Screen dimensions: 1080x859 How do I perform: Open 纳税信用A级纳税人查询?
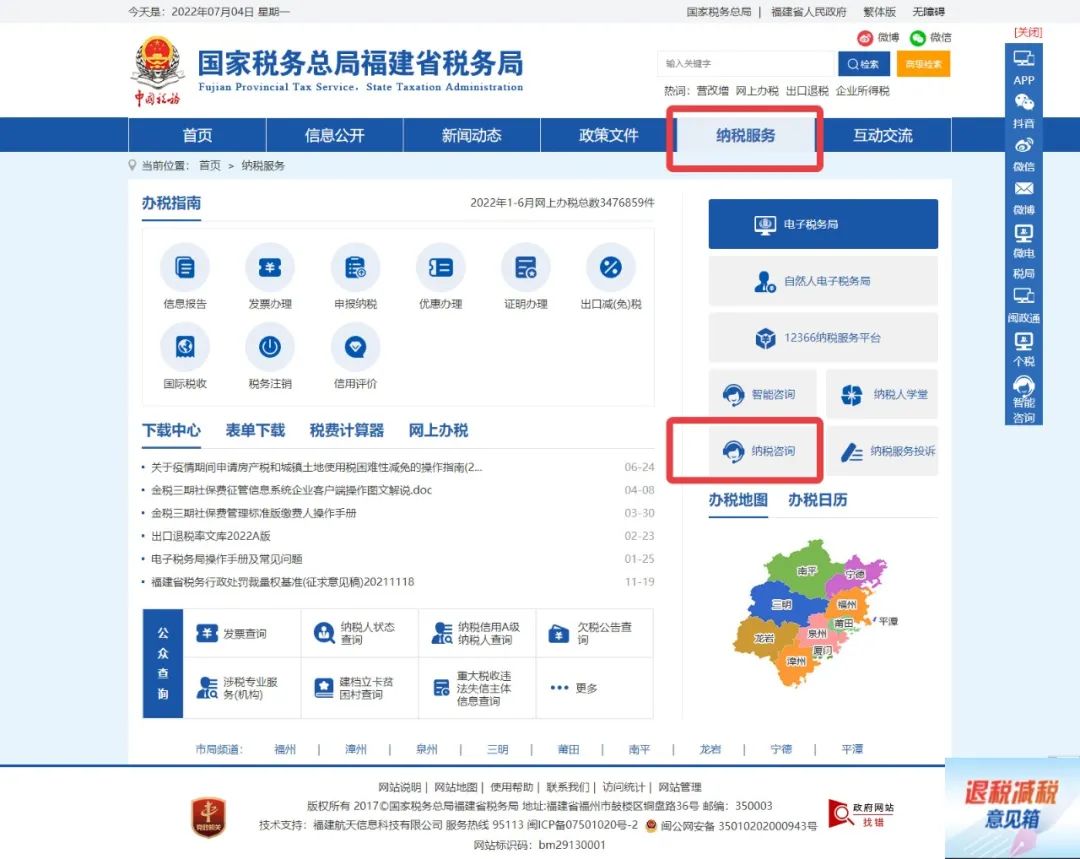tap(475, 633)
